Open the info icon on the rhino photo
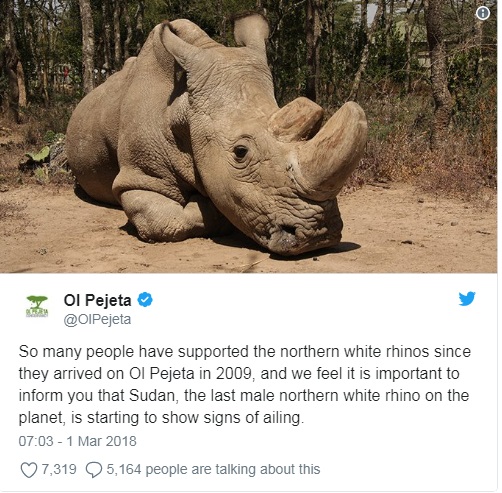502x493 pixels. (483, 13)
